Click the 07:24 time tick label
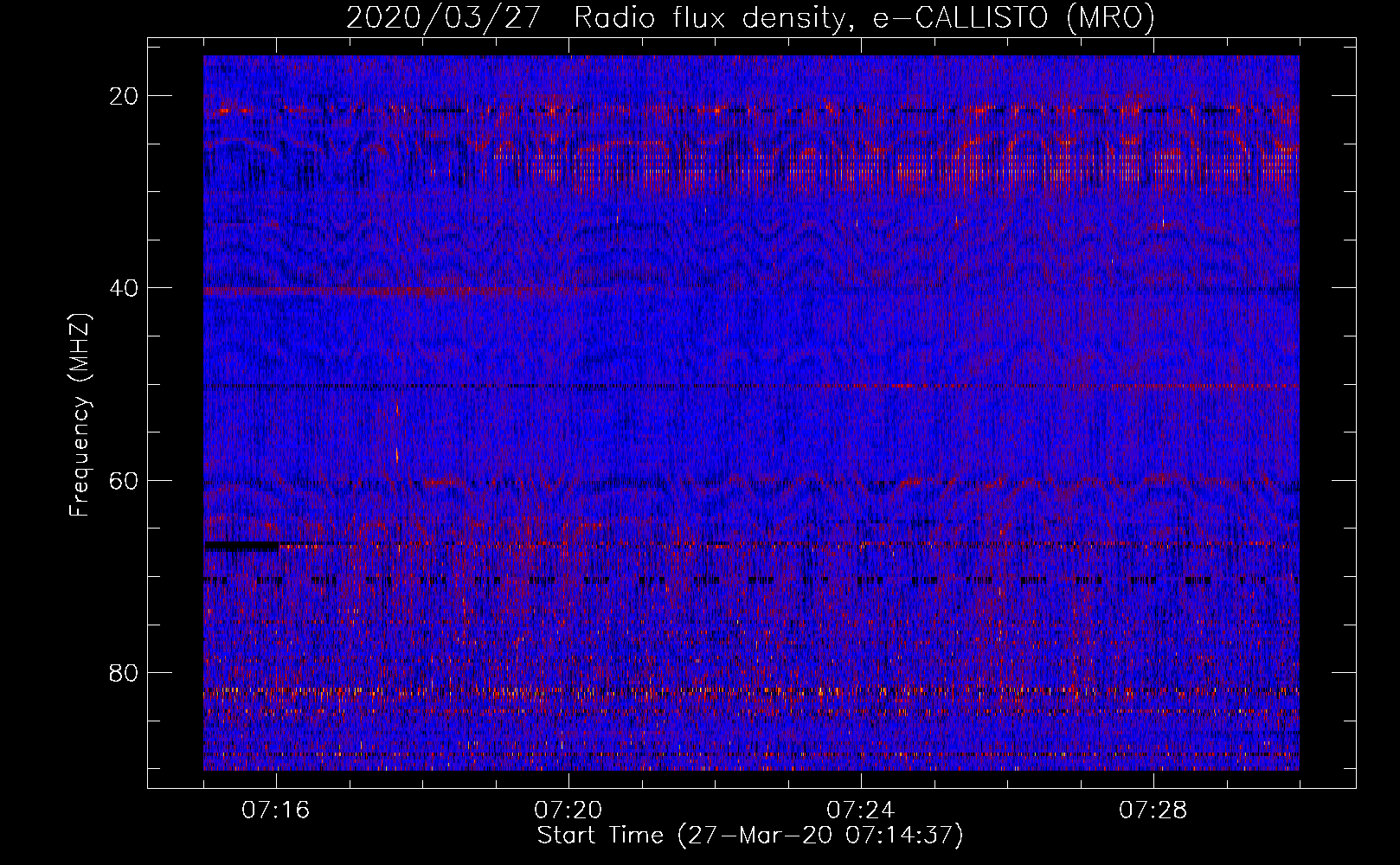The width and height of the screenshot is (1400, 865). click(861, 811)
